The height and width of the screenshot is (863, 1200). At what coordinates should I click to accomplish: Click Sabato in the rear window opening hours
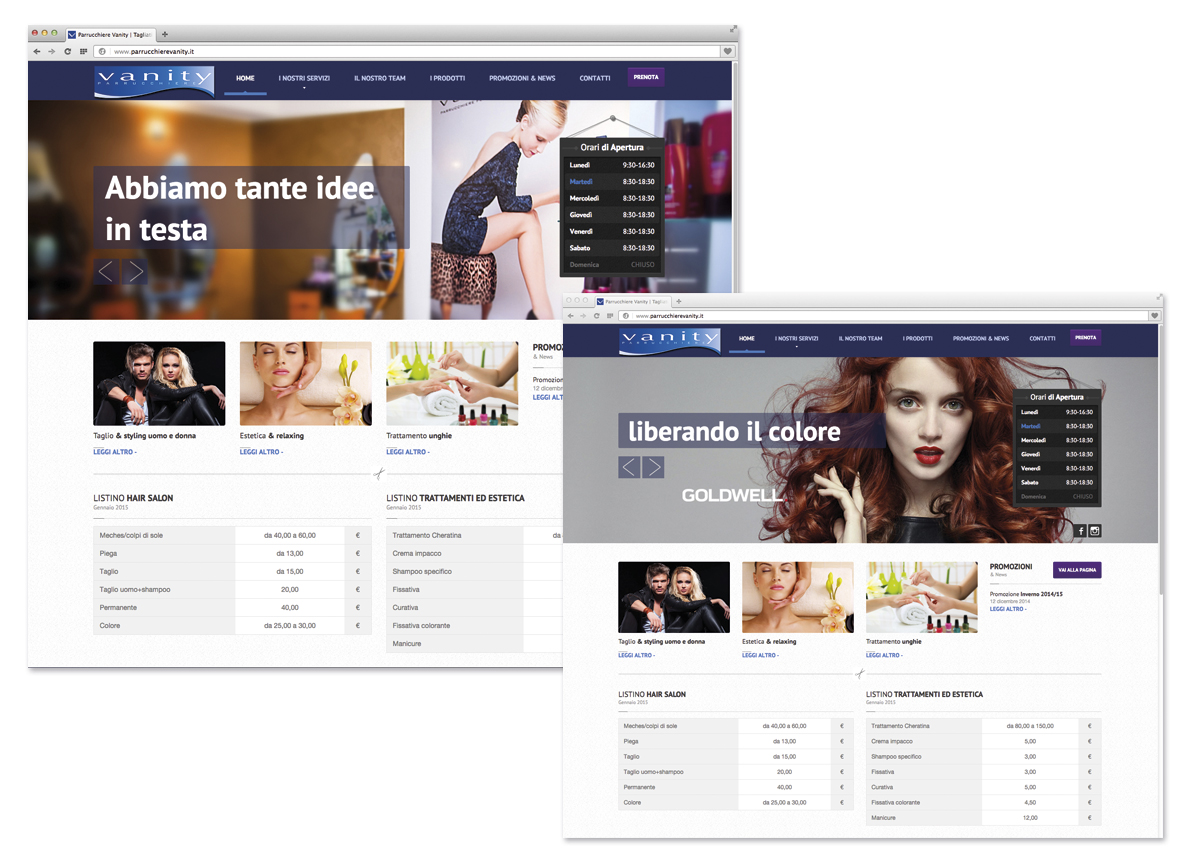(x=612, y=248)
